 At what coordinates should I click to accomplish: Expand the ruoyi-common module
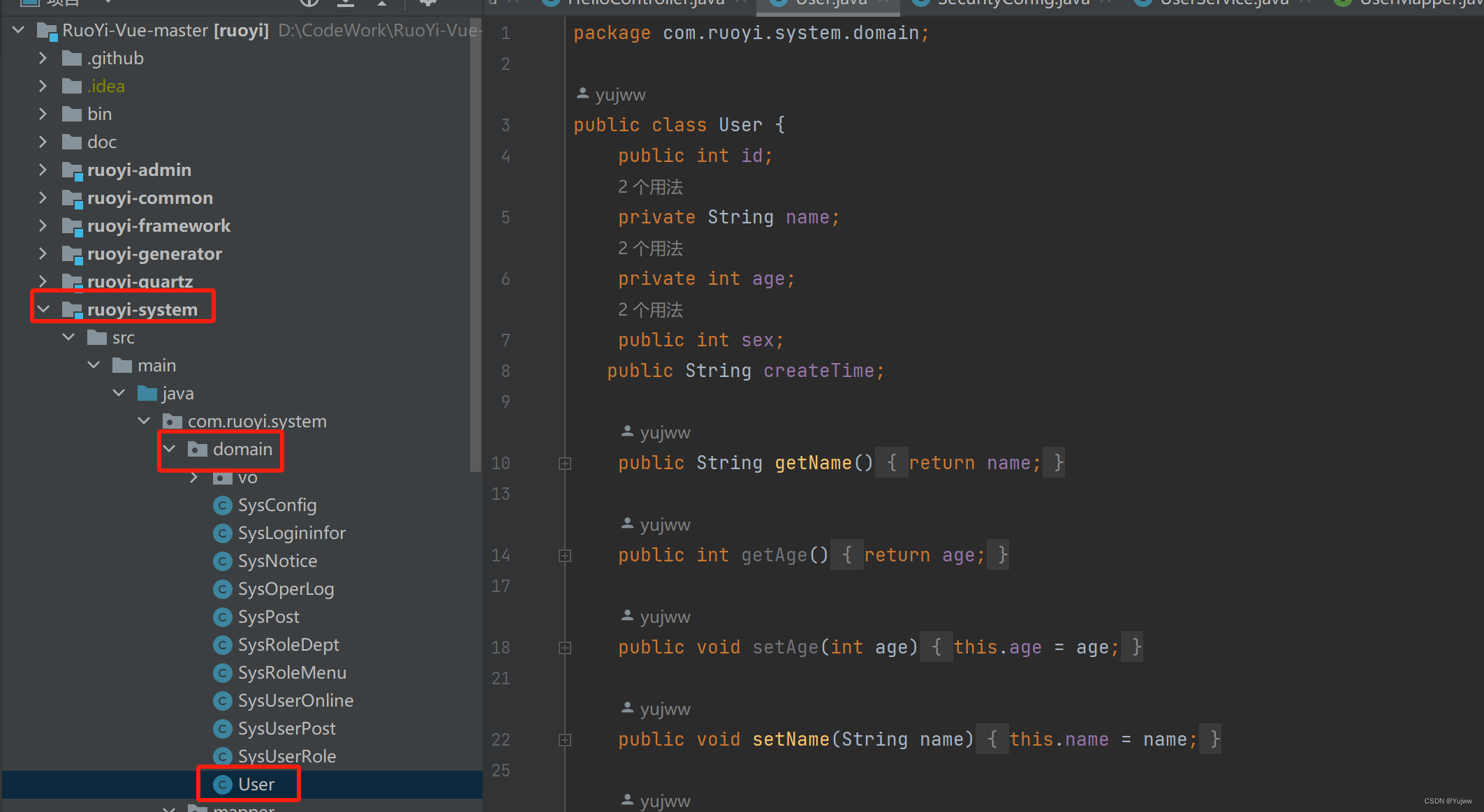[x=43, y=198]
